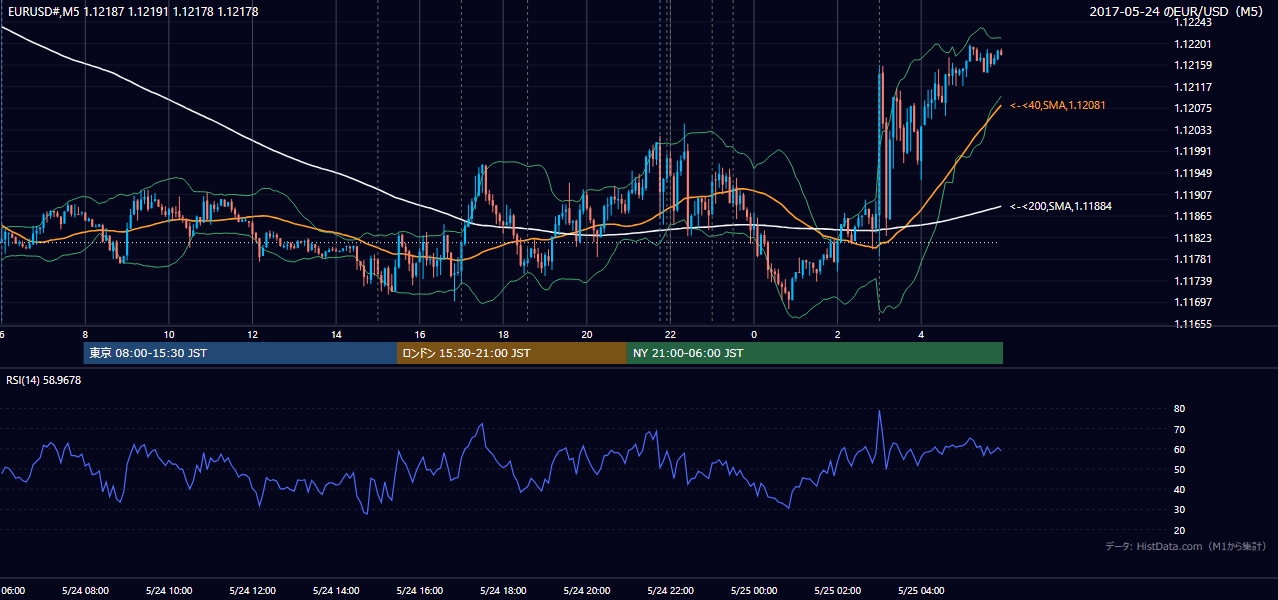Click price axis value 1.11907
This screenshot has width=1278, height=600.
coord(1193,195)
